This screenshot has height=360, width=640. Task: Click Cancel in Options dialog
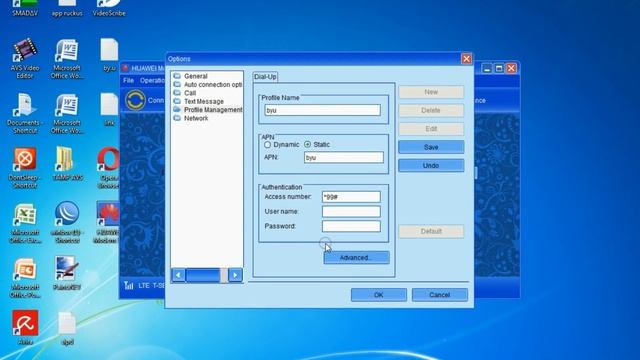tap(440, 295)
